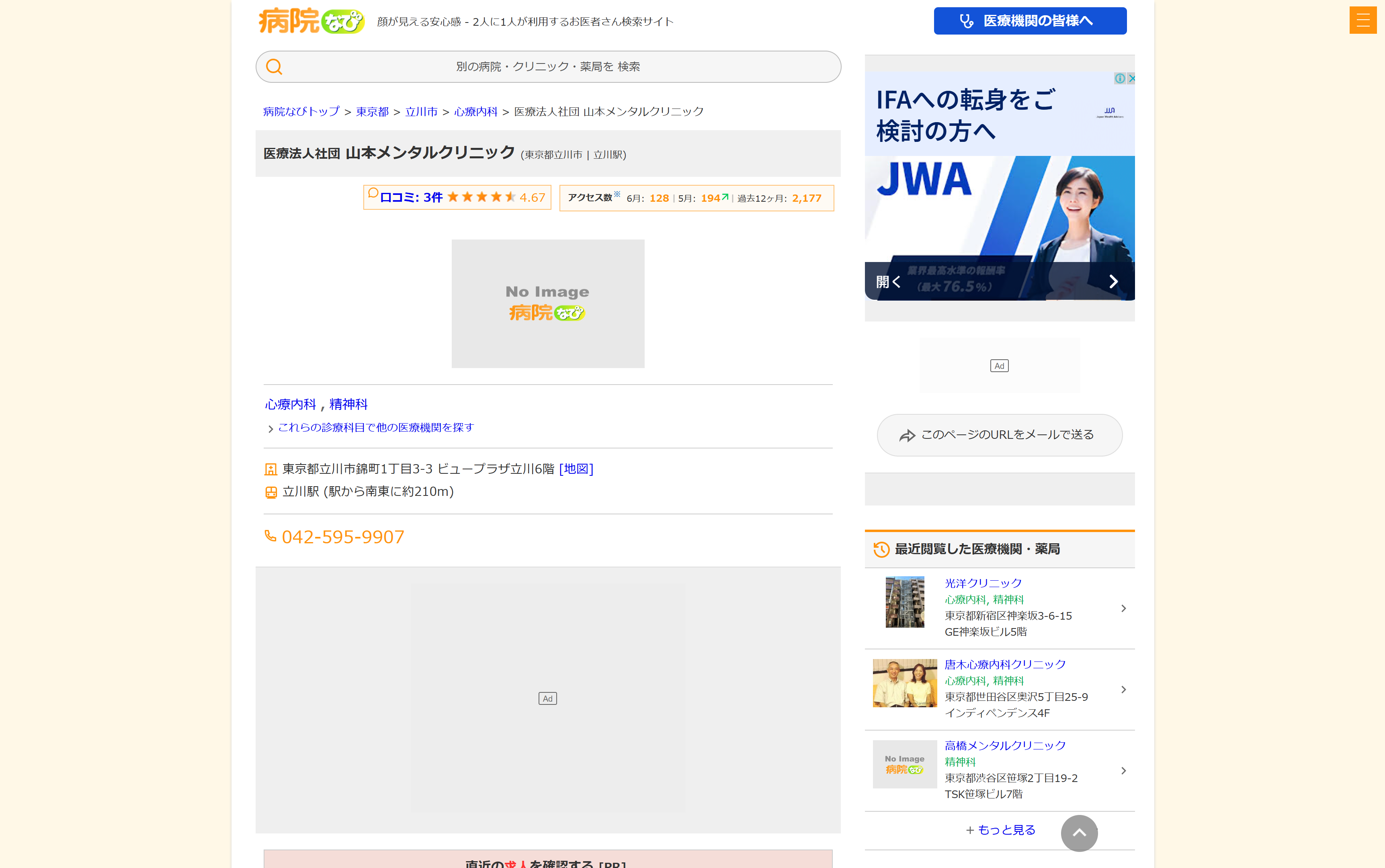
Task: Click the phone icon beside 042-595-9907
Action: 270,536
